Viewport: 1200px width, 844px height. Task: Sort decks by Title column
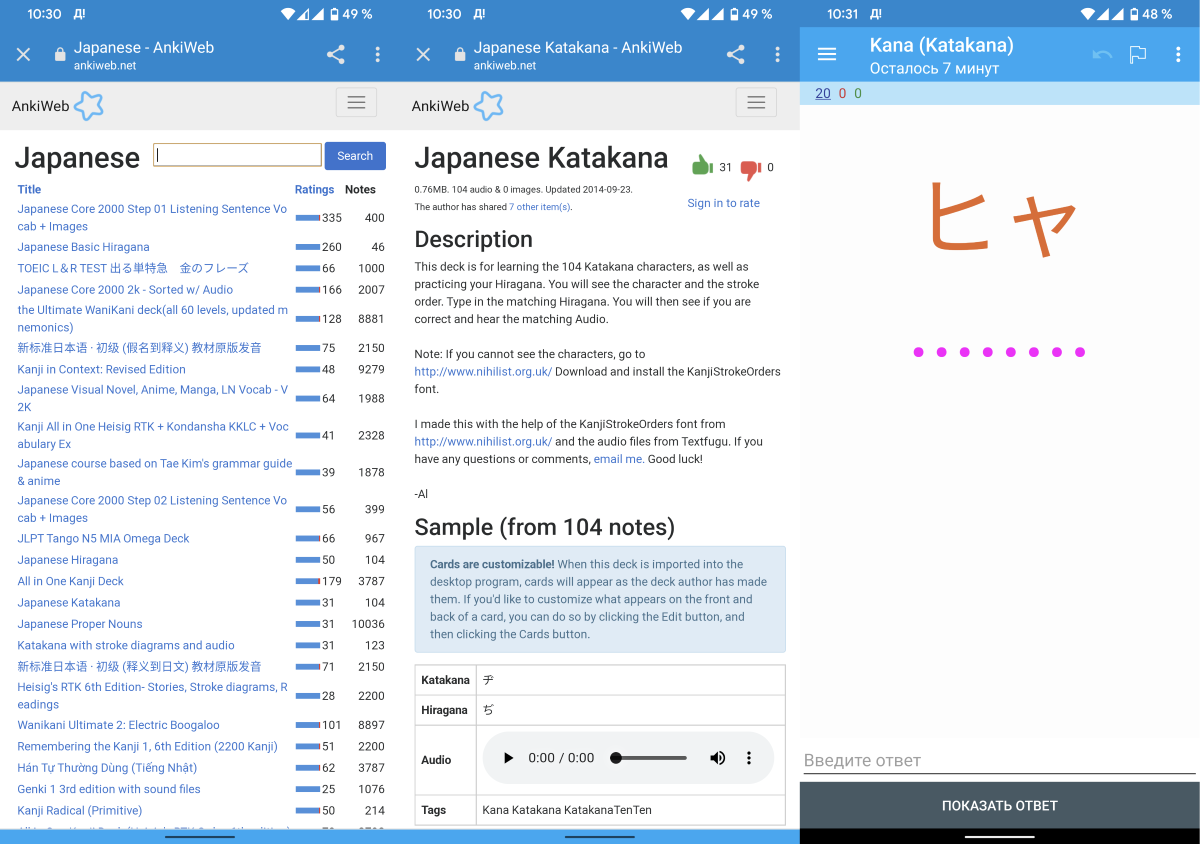30,189
